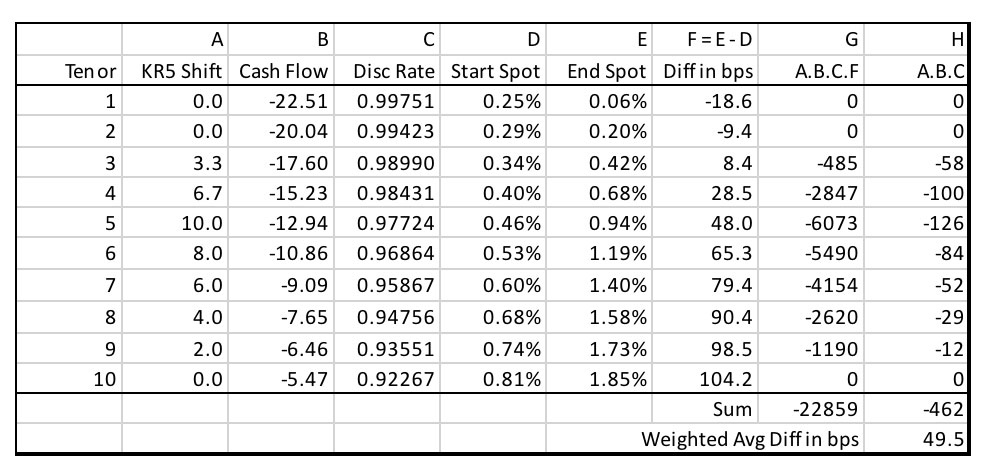This screenshot has height=468, width=986.
Task: Click the Sum total cell showing -22859
Action: click(x=827, y=408)
